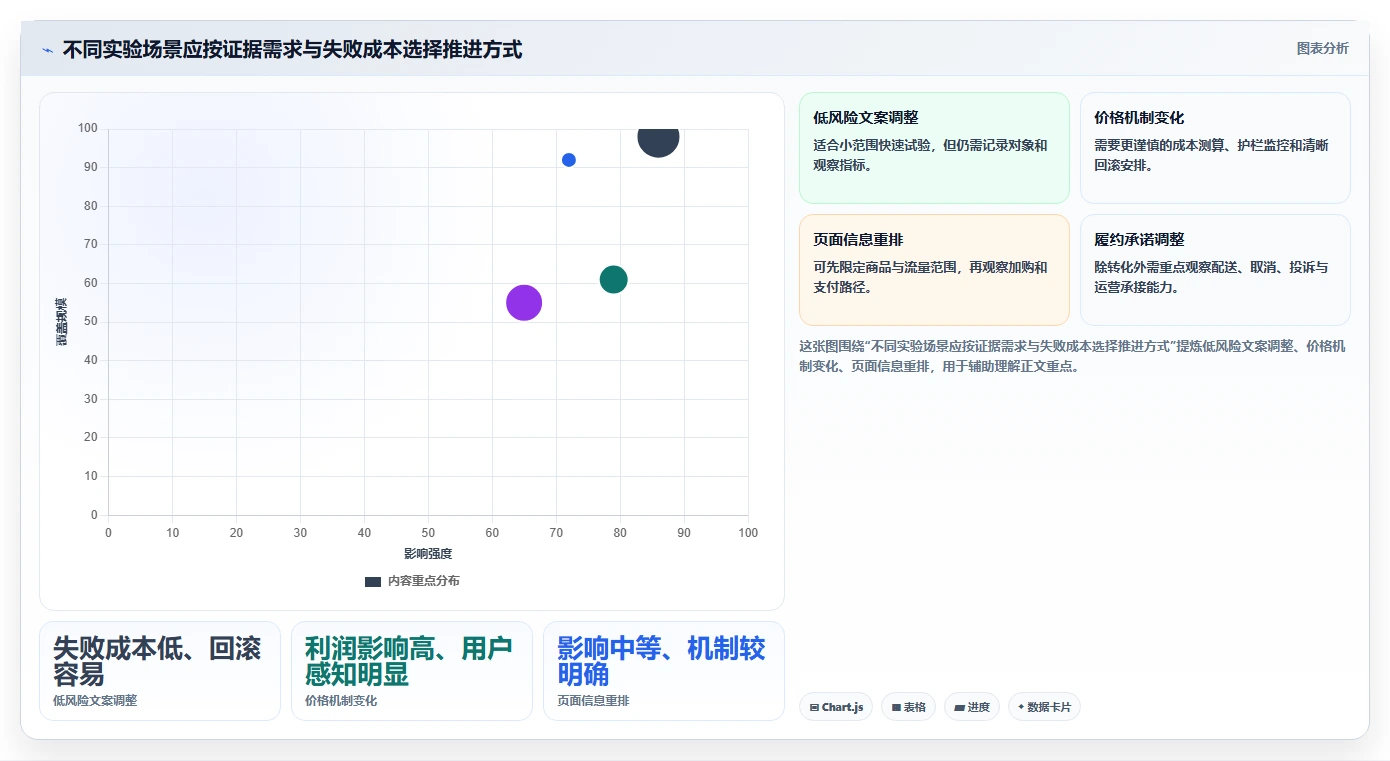
Task: Click the 表格 tag icon
Action: coord(896,707)
